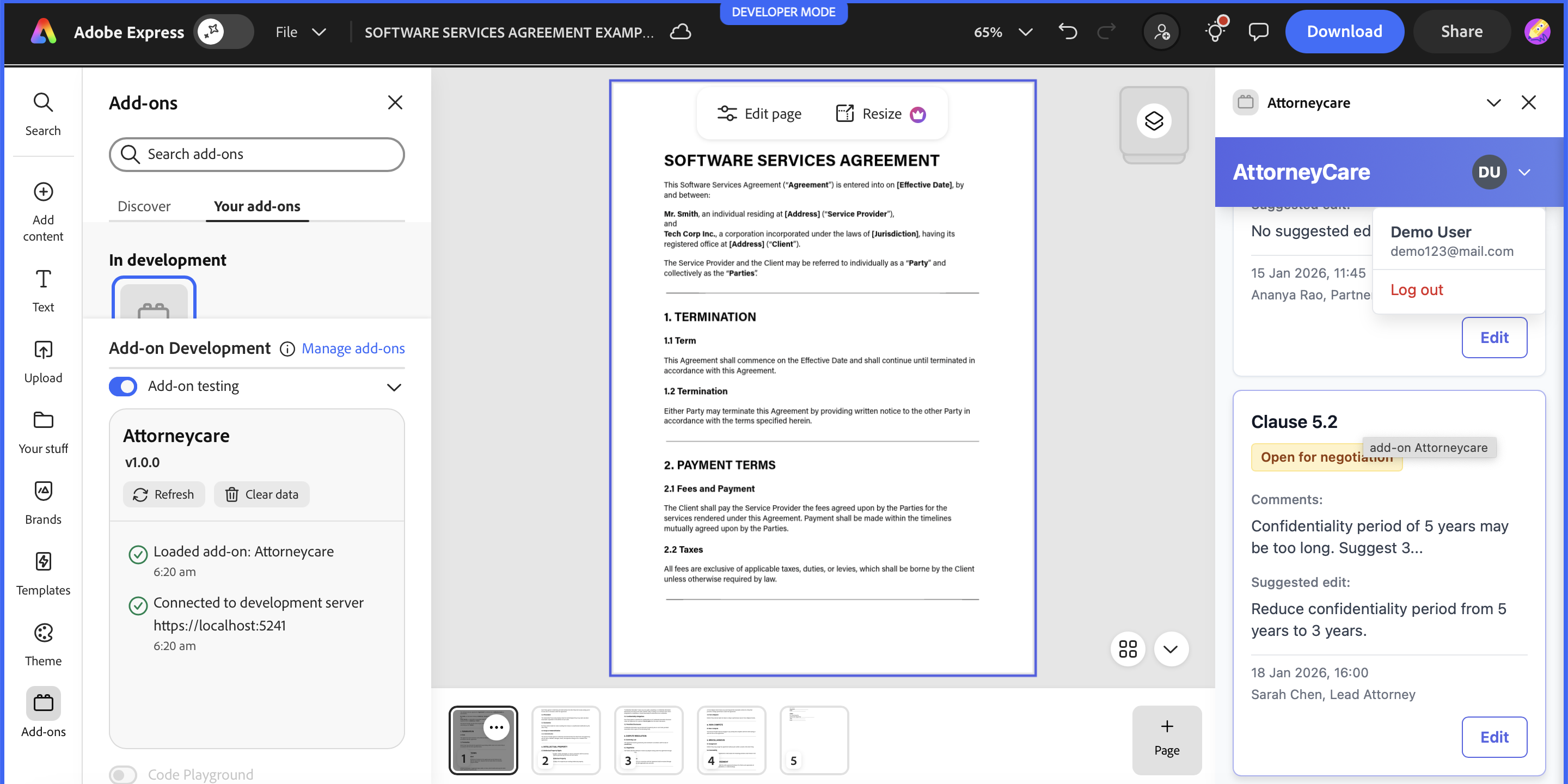Image resolution: width=1568 pixels, height=784 pixels.
Task: Open the layers stack button
Action: click(1154, 120)
